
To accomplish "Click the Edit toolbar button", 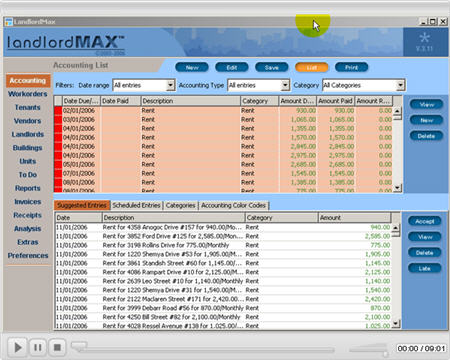I will [232, 67].
